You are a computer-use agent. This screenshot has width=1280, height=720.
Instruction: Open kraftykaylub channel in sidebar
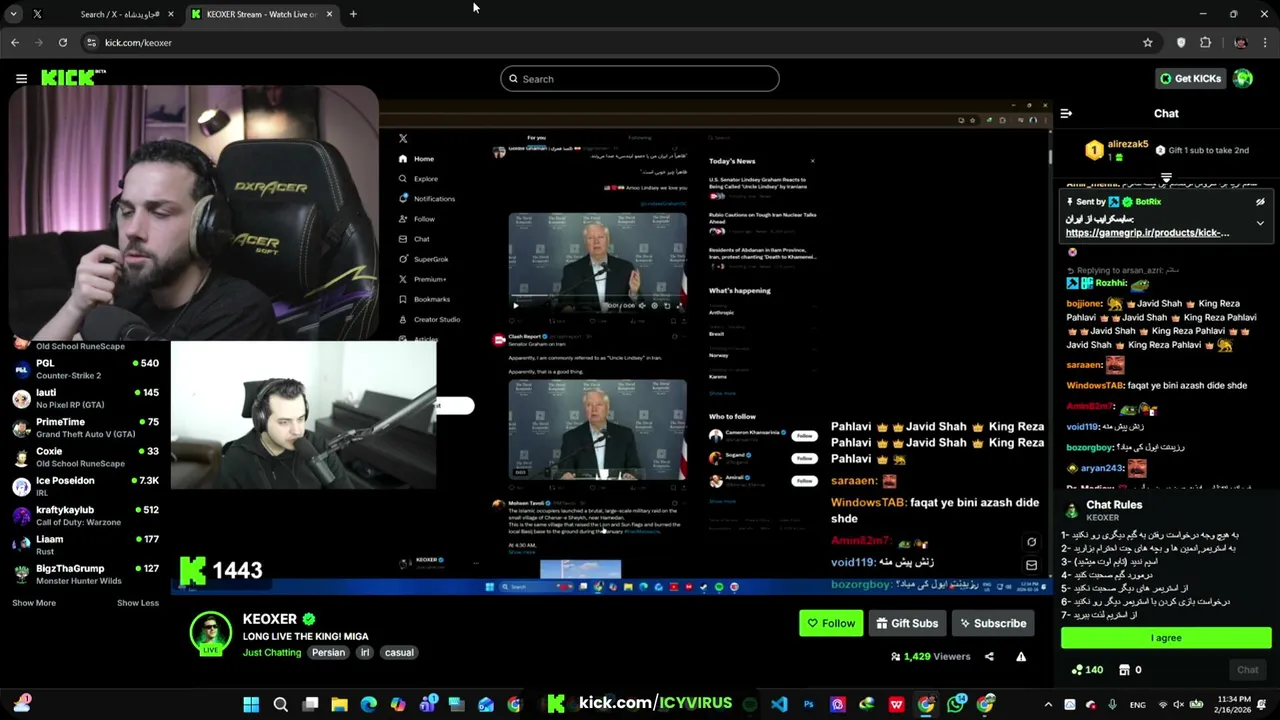85,515
